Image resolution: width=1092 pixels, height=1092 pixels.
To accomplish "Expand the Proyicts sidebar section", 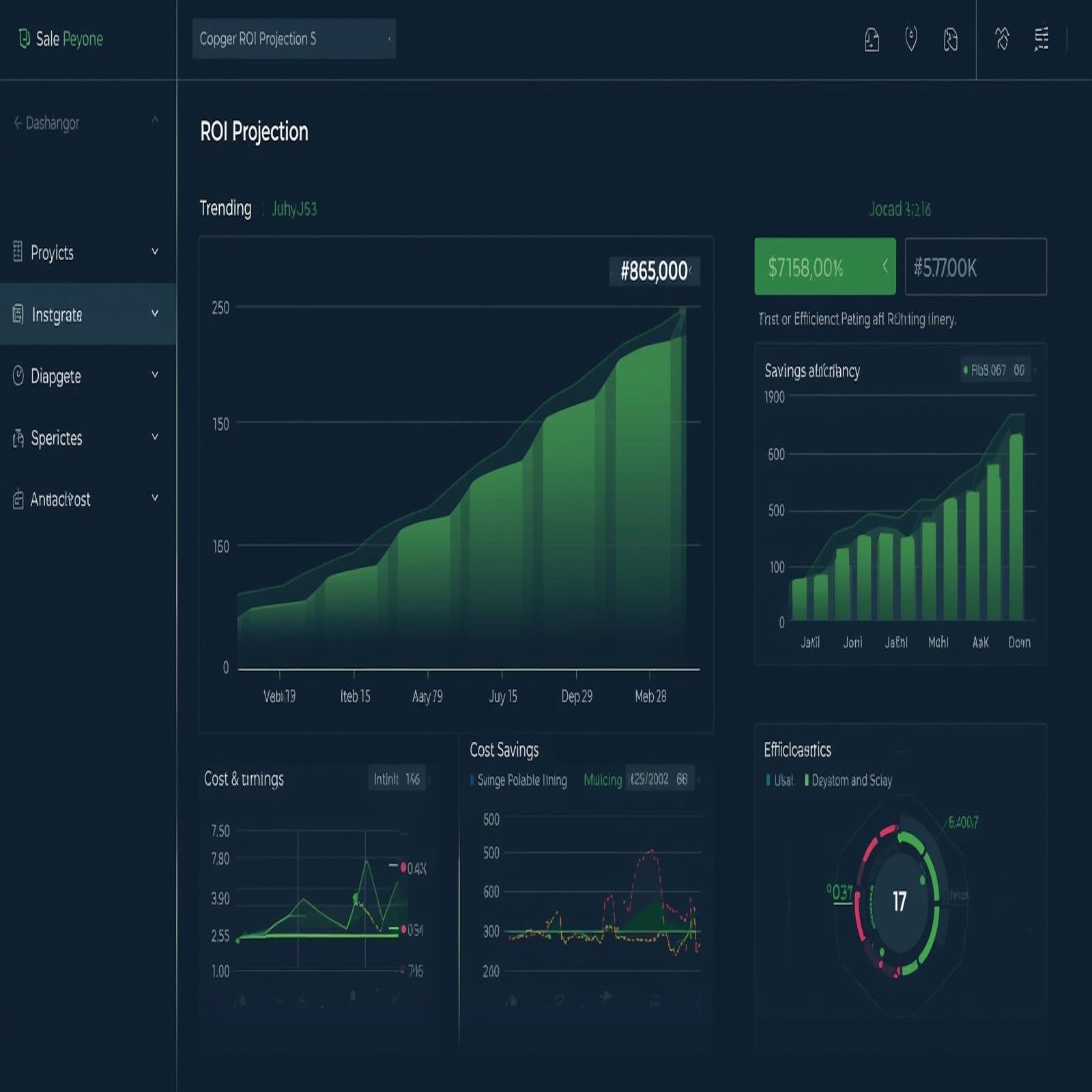I will point(154,253).
